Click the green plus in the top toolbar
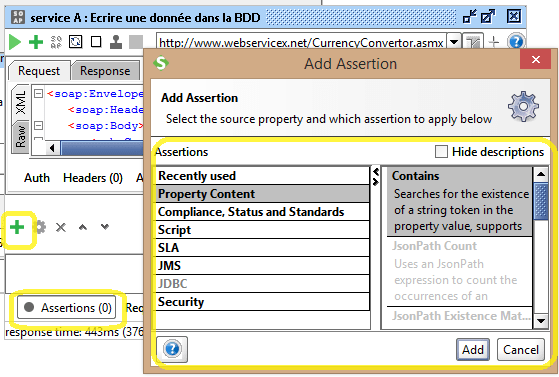The width and height of the screenshot is (559, 377). (36, 42)
